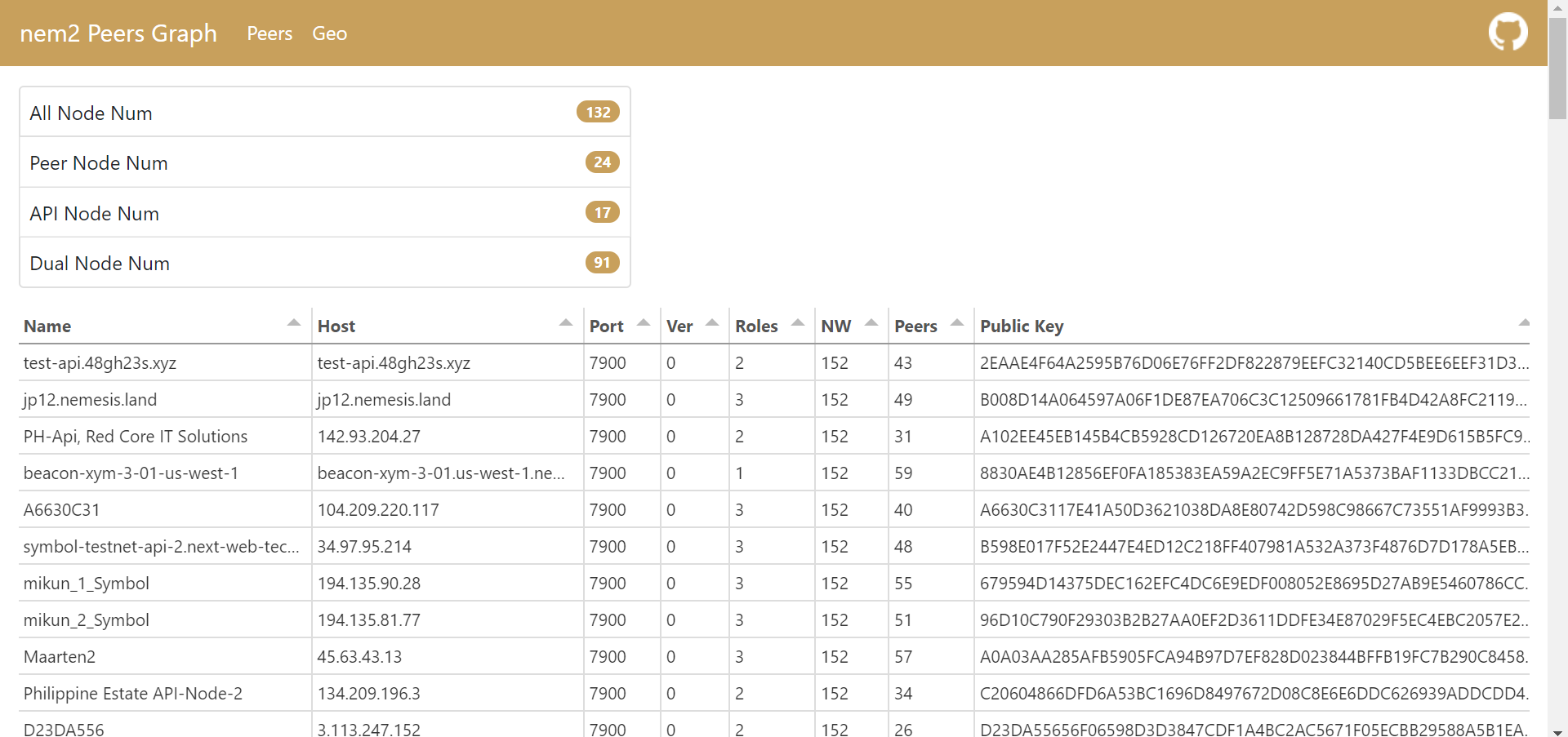
Task: Click public key starting with 8830AE4B12
Action: click(1252, 473)
